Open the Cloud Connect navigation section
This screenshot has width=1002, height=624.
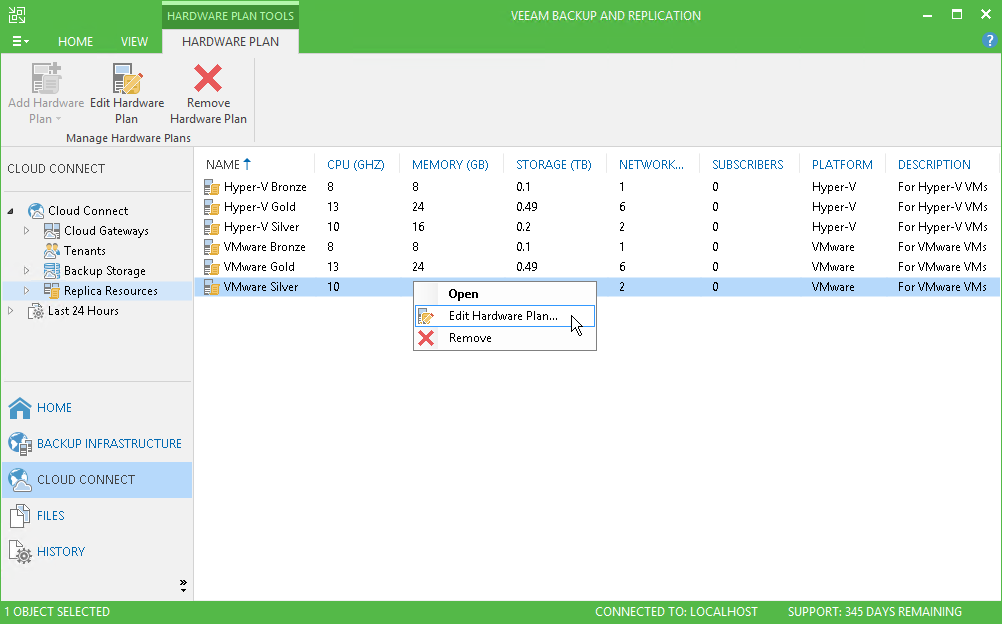pos(97,480)
